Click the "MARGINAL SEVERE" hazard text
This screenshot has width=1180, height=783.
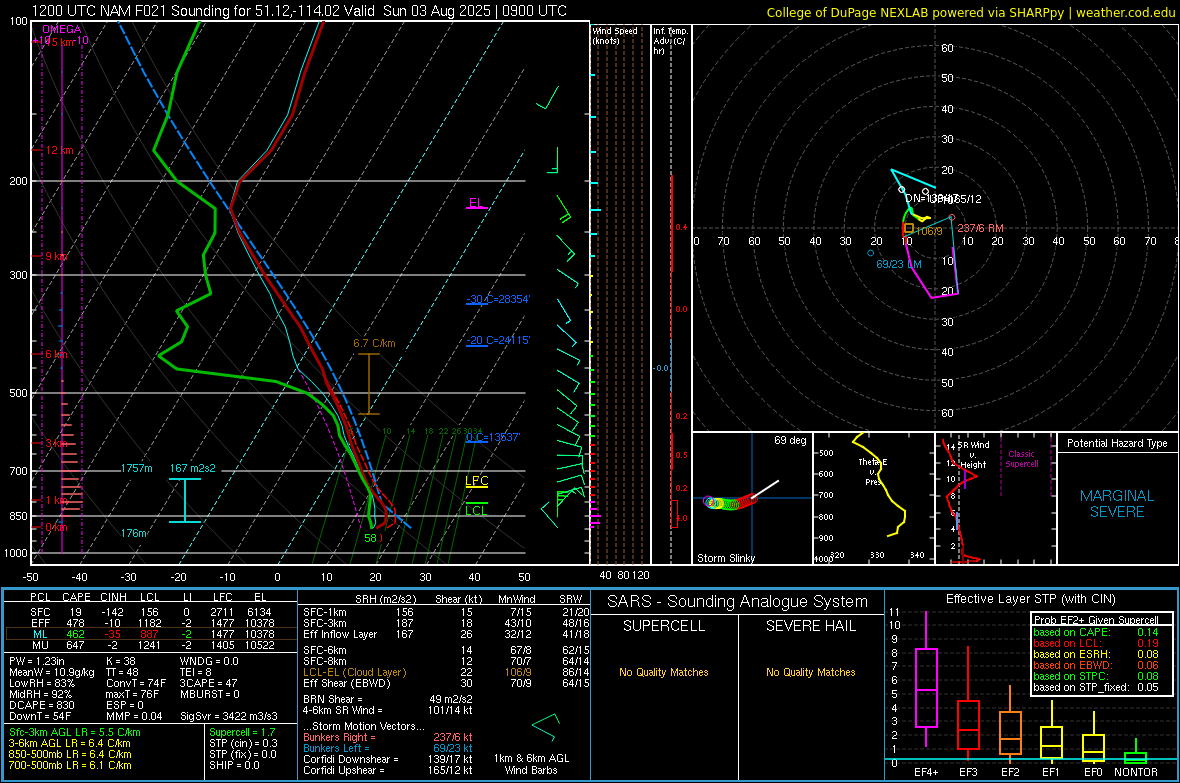(1117, 504)
